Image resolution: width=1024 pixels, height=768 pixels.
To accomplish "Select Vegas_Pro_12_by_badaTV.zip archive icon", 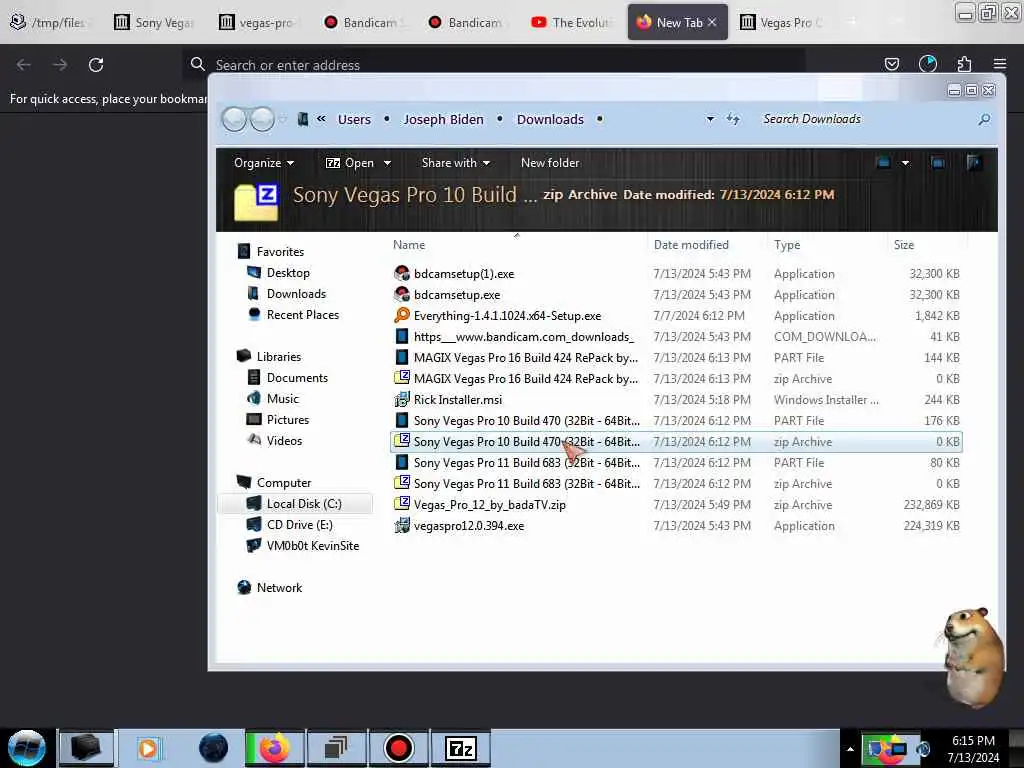I will coord(402,504).
